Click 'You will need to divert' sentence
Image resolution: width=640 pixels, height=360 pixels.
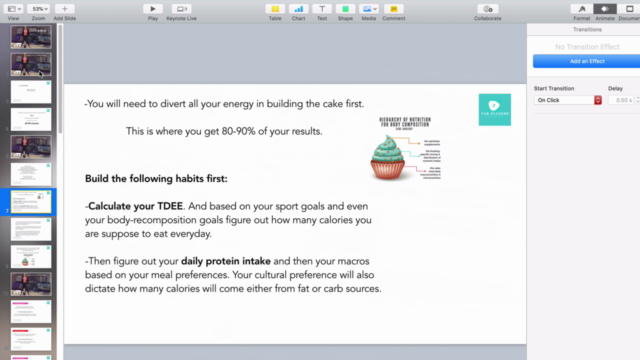click(224, 104)
